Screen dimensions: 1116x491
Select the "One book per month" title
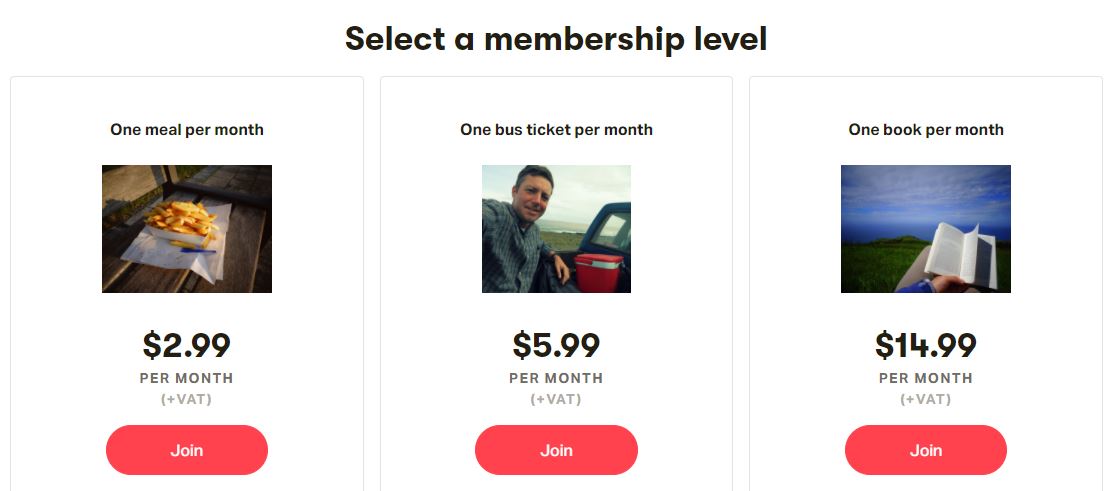926,129
